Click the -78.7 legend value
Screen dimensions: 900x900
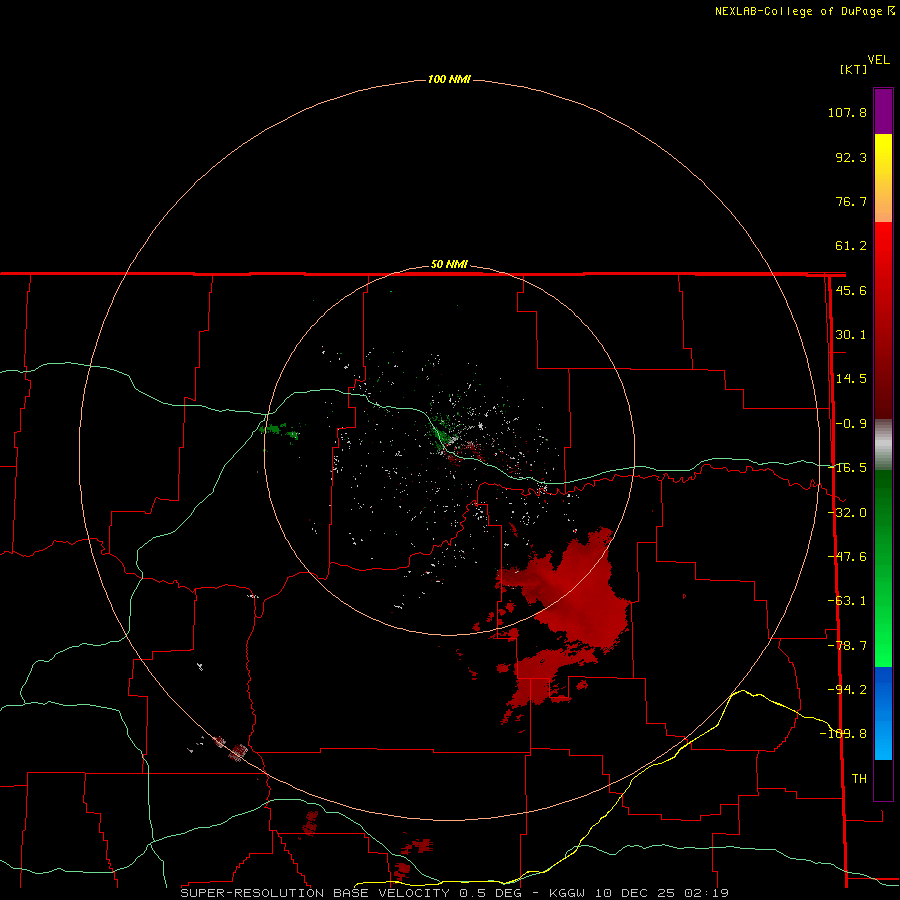click(x=848, y=646)
